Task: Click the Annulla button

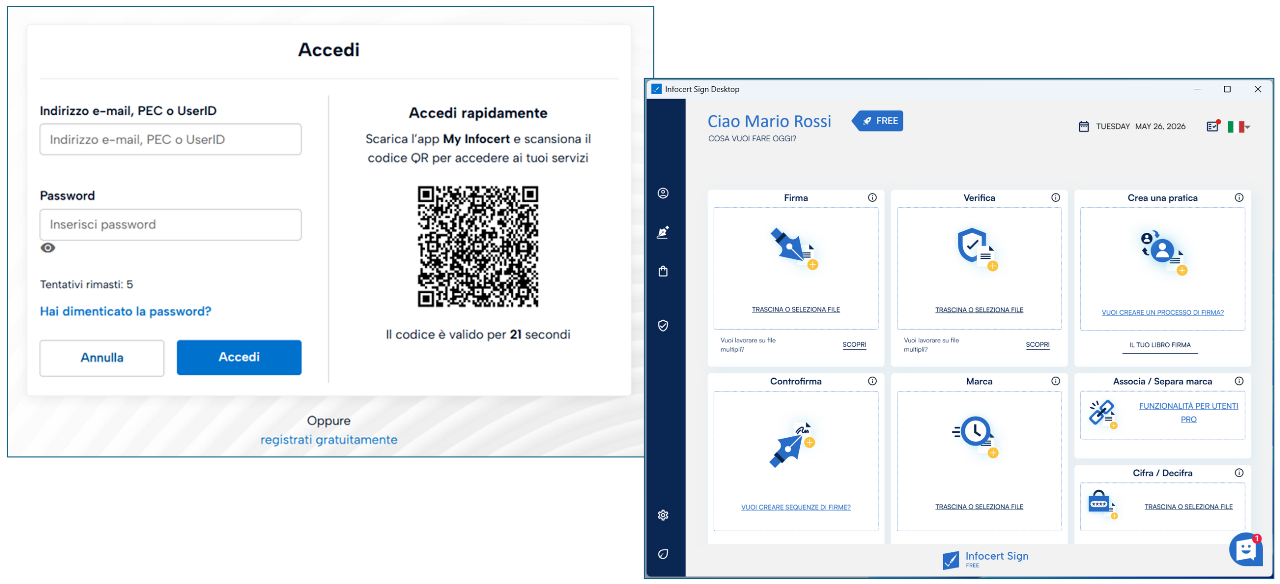Action: click(102, 358)
